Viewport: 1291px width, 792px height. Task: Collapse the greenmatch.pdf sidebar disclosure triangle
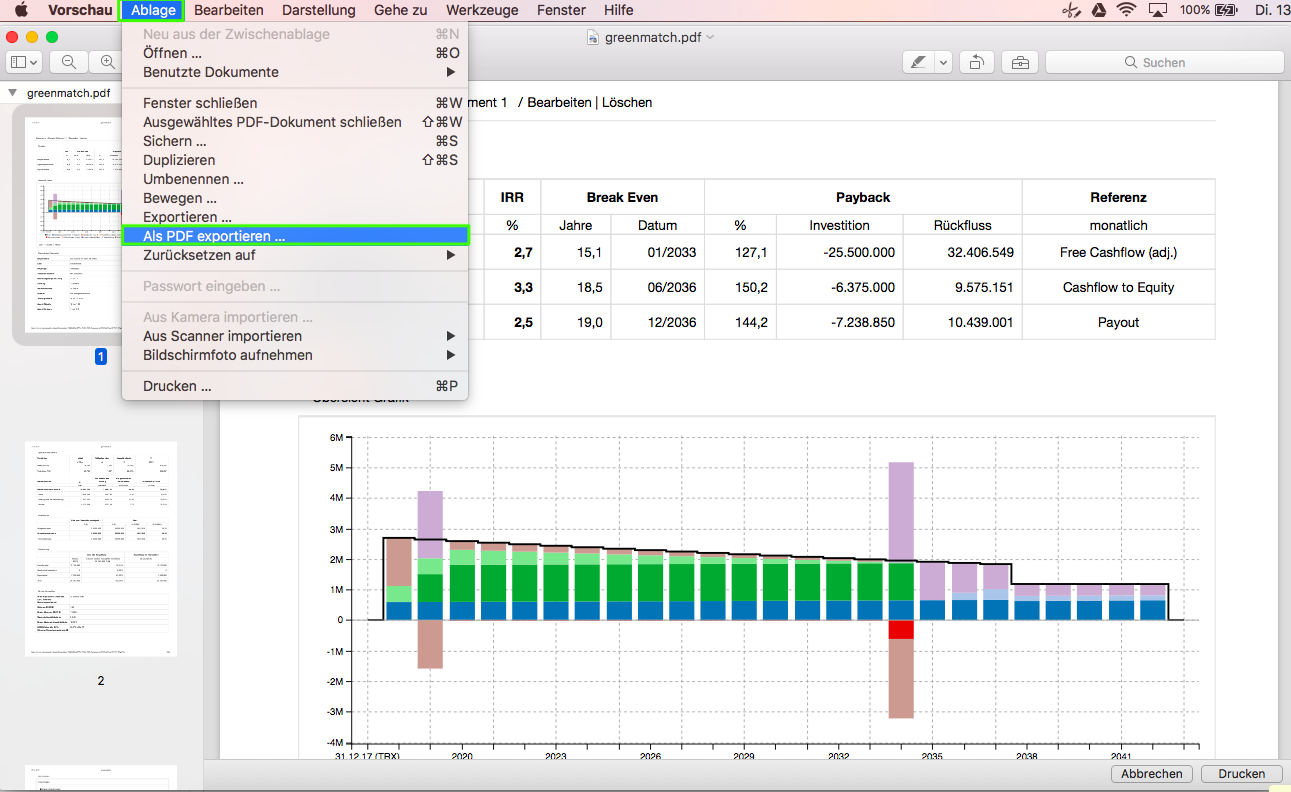[x=12, y=93]
